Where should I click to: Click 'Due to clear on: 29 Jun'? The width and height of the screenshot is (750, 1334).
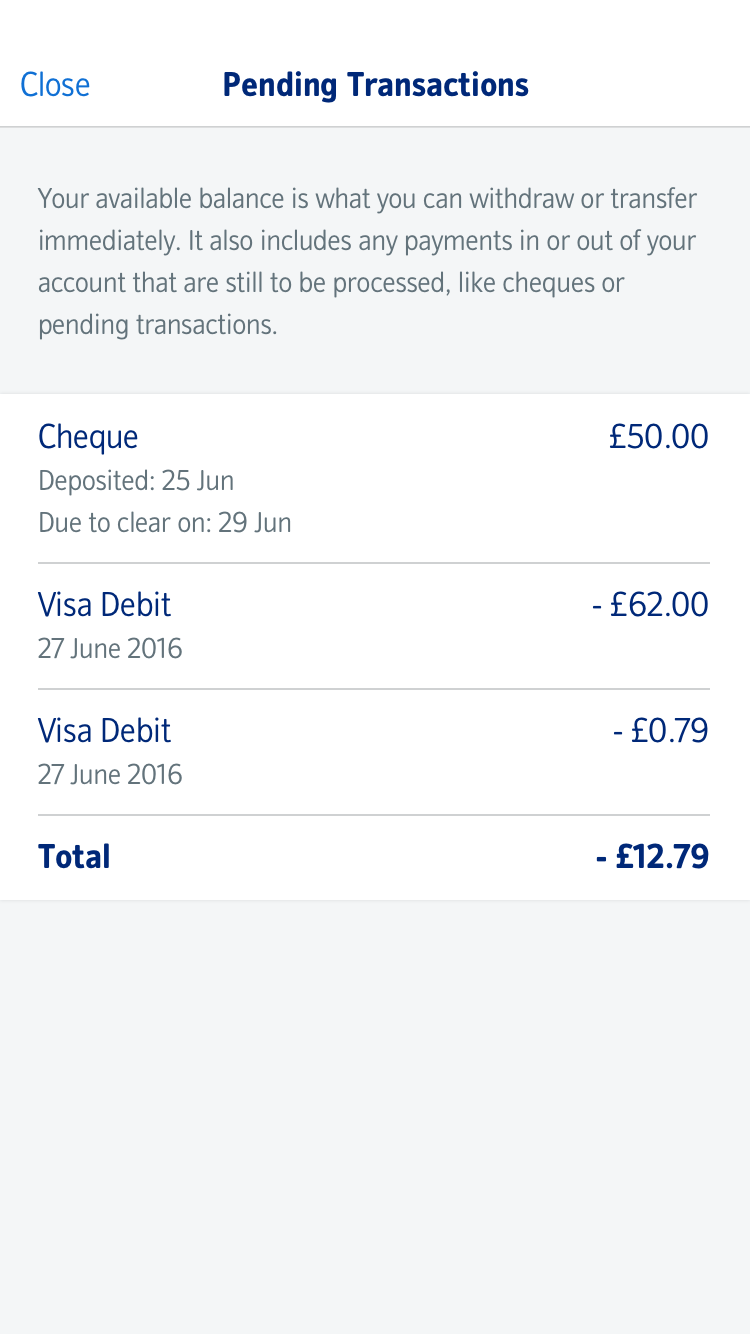pos(165,523)
